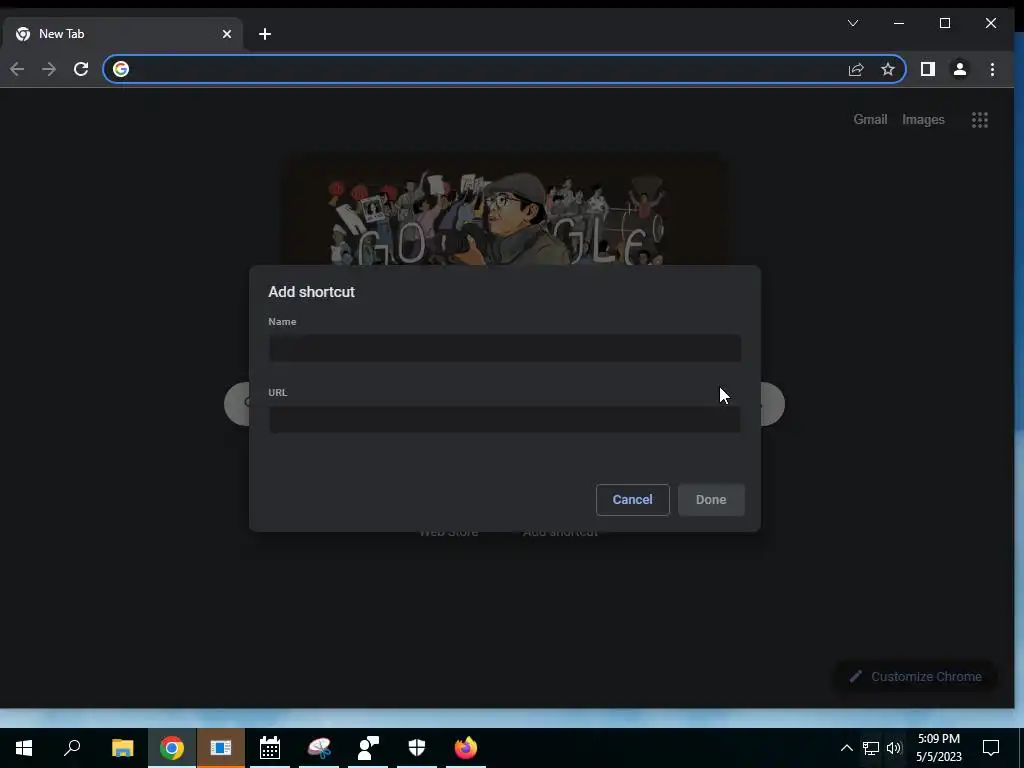This screenshot has width=1024, height=768.
Task: Open the taskbar search icon
Action: (72, 748)
